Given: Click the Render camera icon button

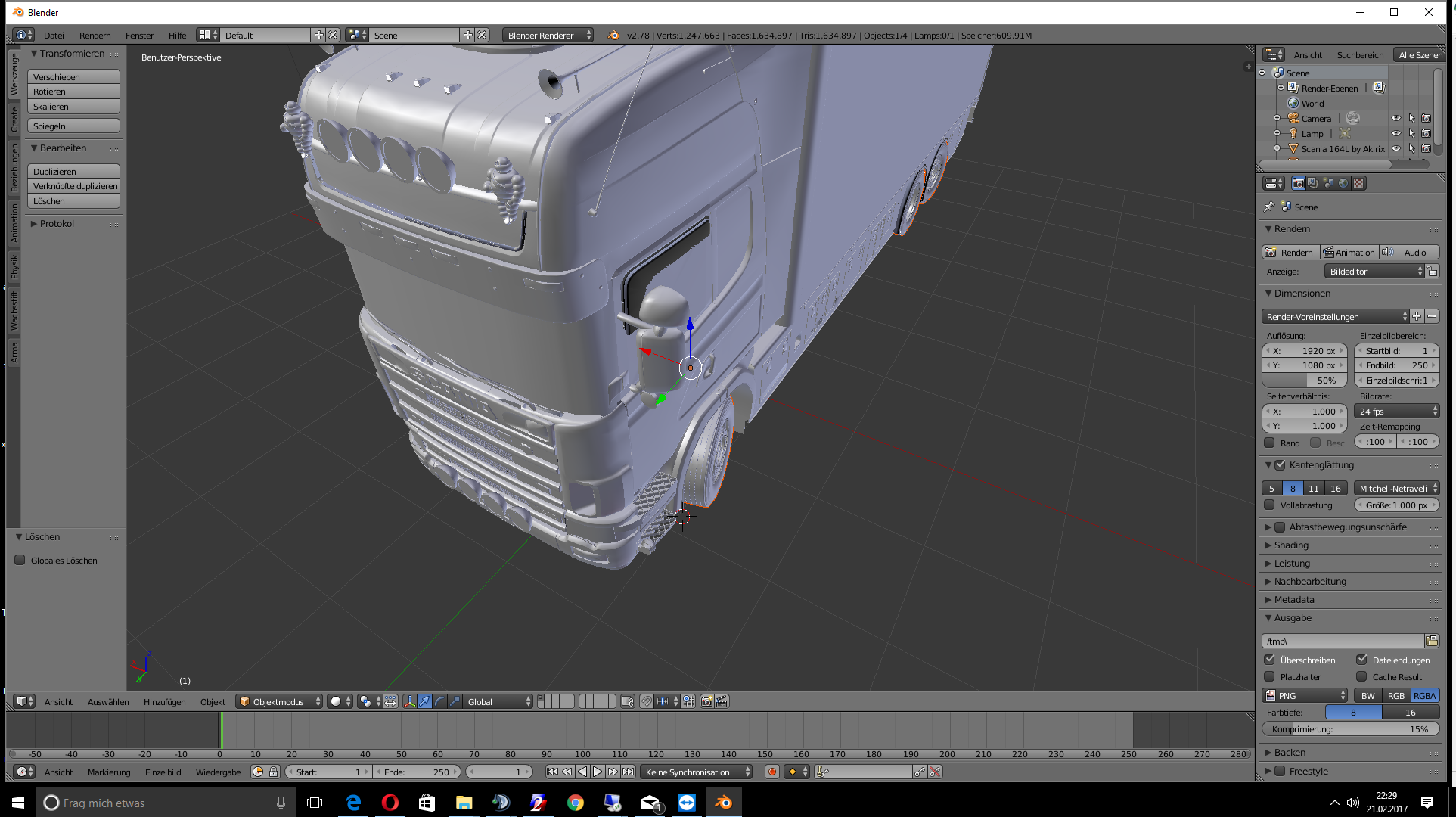Looking at the screenshot, I should 1290,252.
